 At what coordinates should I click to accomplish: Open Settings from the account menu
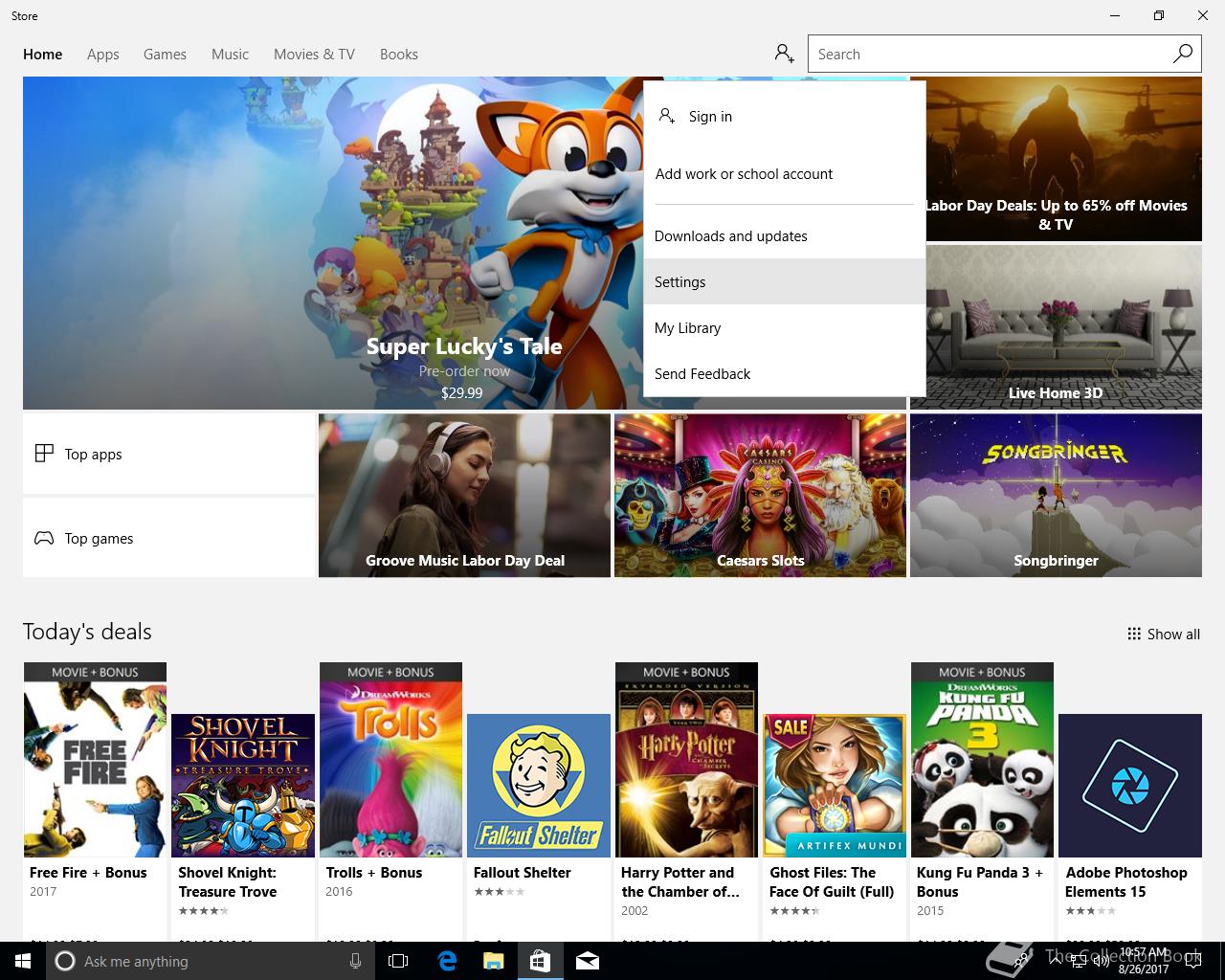coord(785,281)
